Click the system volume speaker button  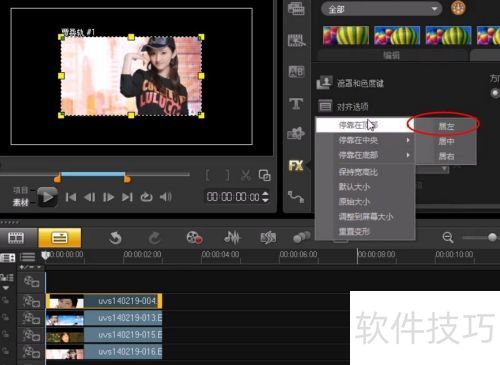pos(166,197)
